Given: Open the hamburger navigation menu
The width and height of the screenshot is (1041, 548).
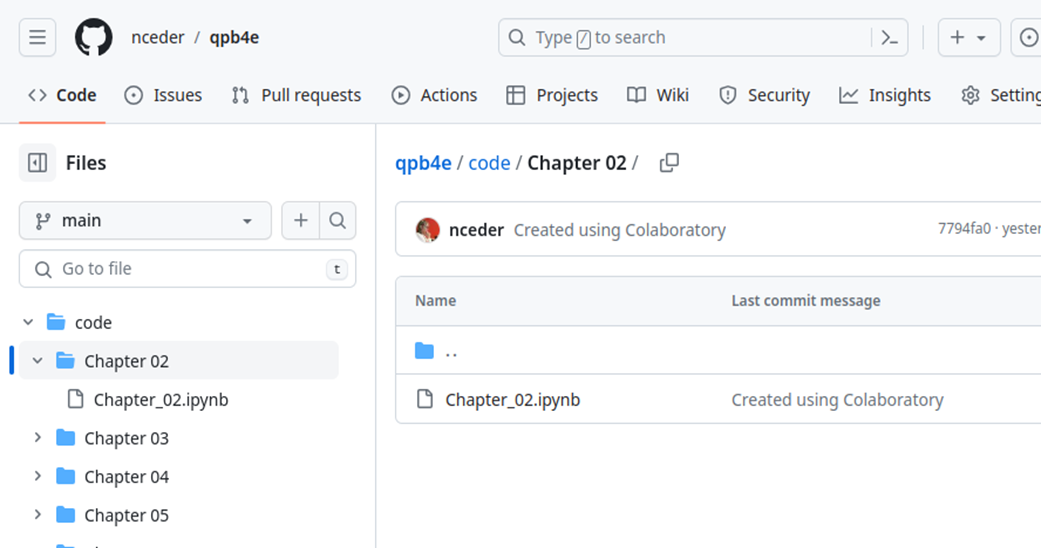Looking at the screenshot, I should tap(37, 38).
